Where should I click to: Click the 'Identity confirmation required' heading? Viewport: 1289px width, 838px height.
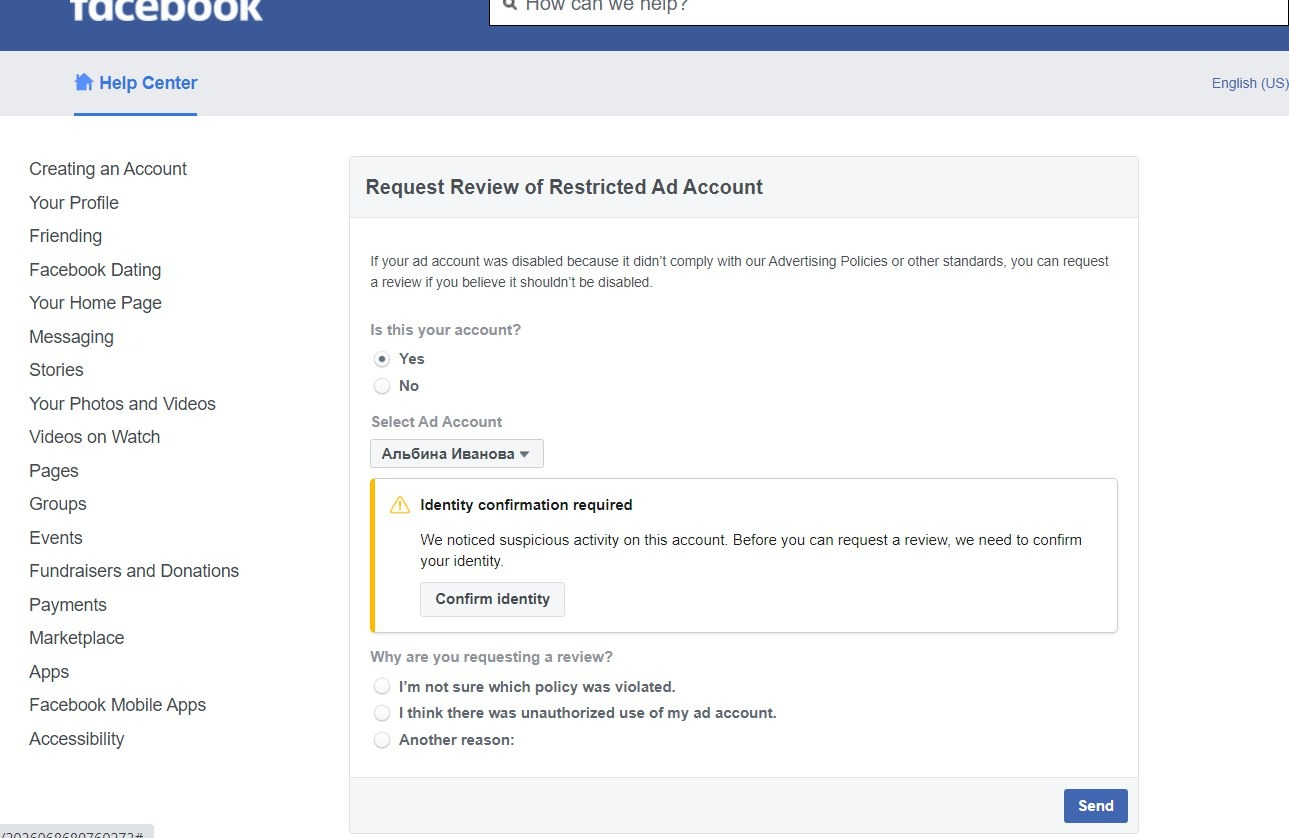[x=526, y=505]
